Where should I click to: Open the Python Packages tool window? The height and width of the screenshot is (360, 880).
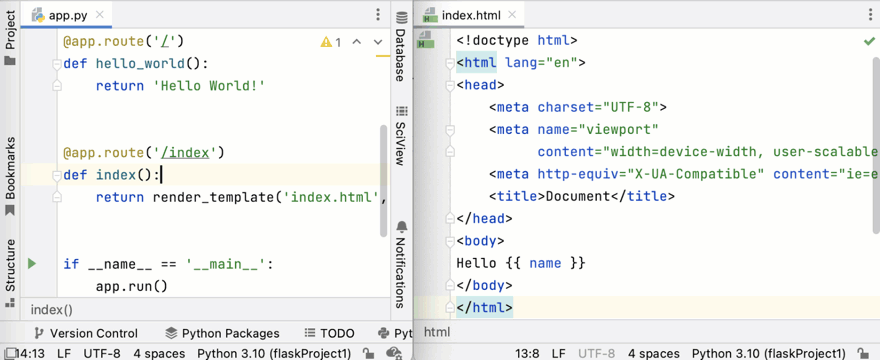click(x=223, y=334)
